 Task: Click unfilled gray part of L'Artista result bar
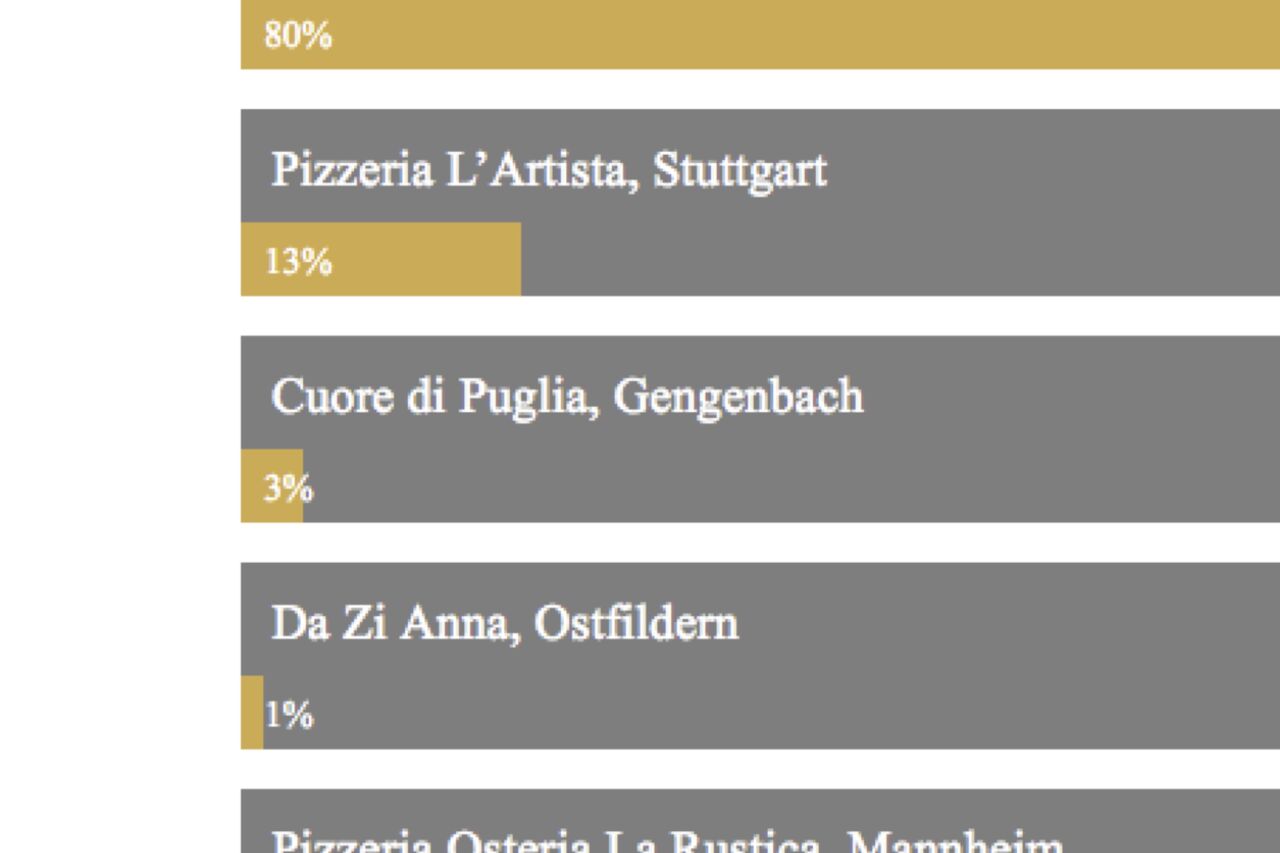(900, 260)
